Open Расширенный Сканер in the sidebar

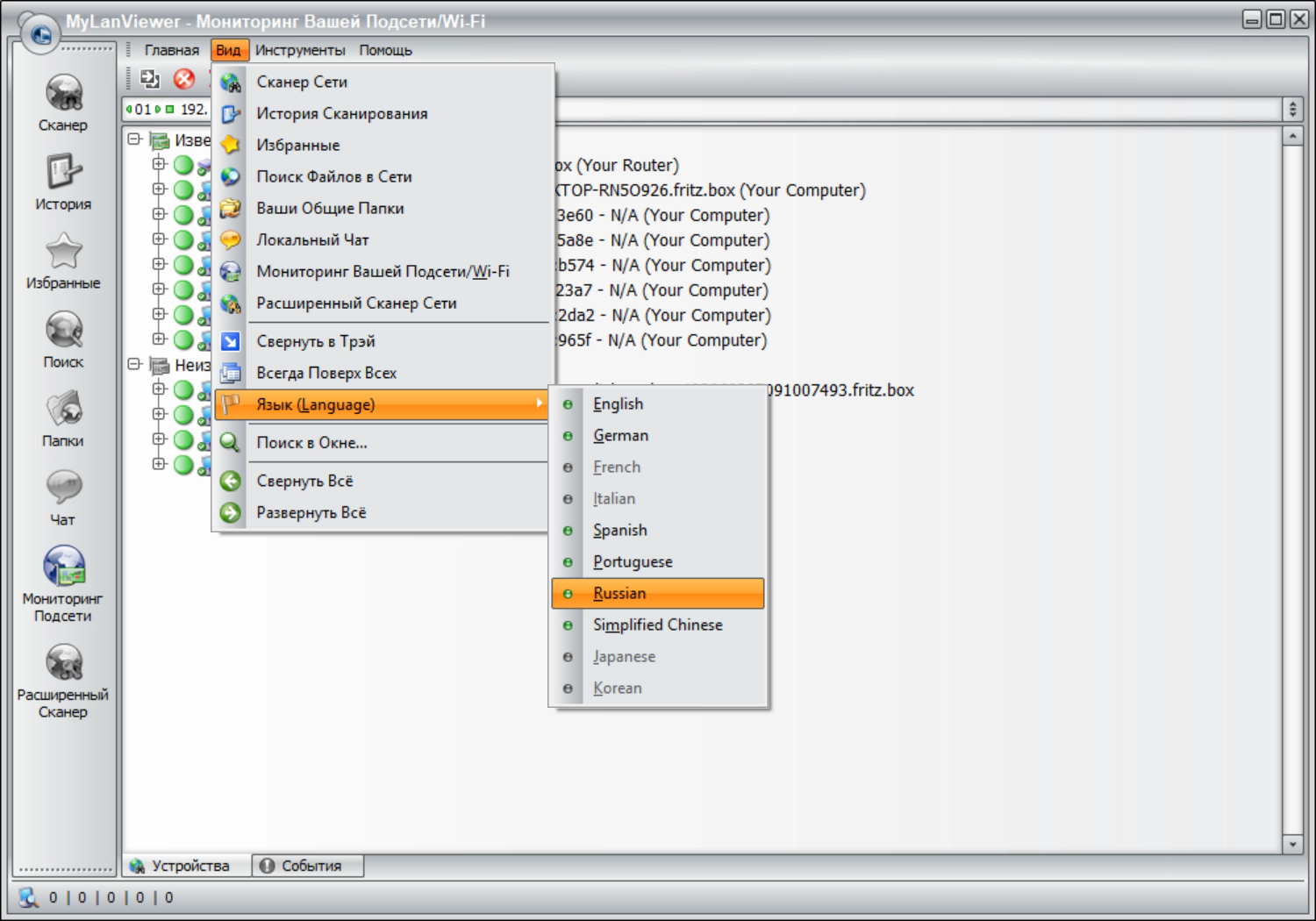[63, 664]
